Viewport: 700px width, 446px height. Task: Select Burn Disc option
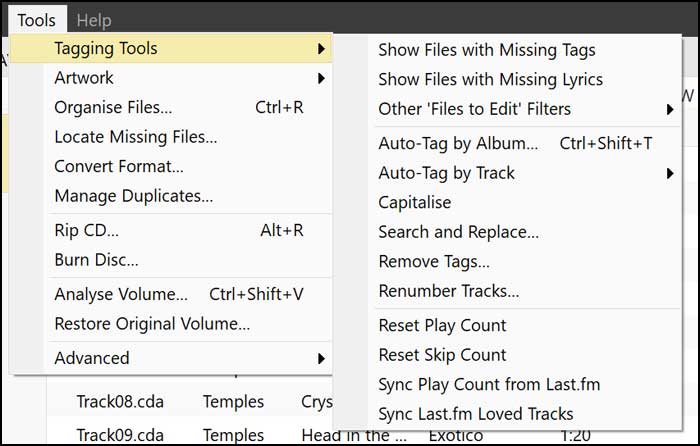tap(96, 260)
